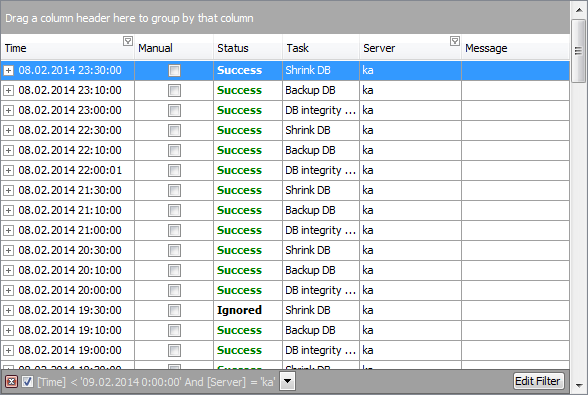Viewport: 588px width, 395px height.
Task: Expand the 21:10:00 row details
Action: pos(8,210)
